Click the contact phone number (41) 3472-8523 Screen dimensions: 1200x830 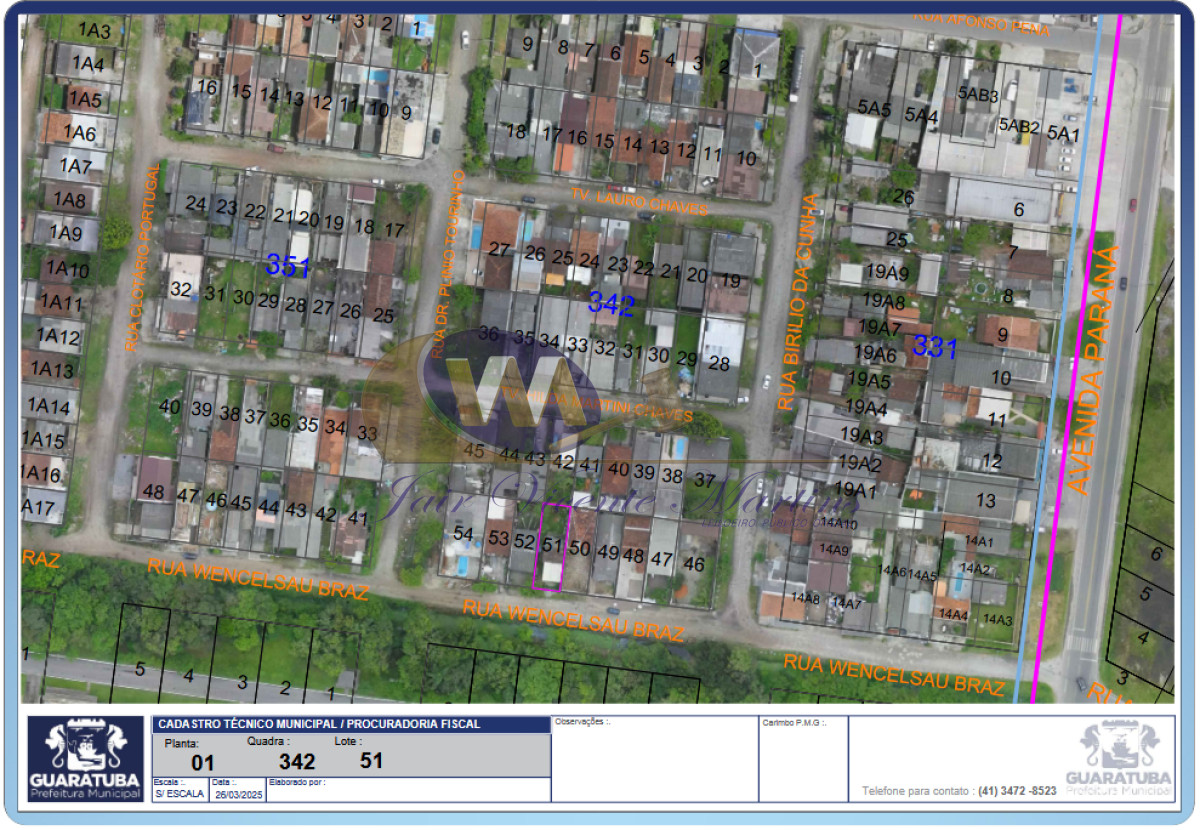point(1017,791)
